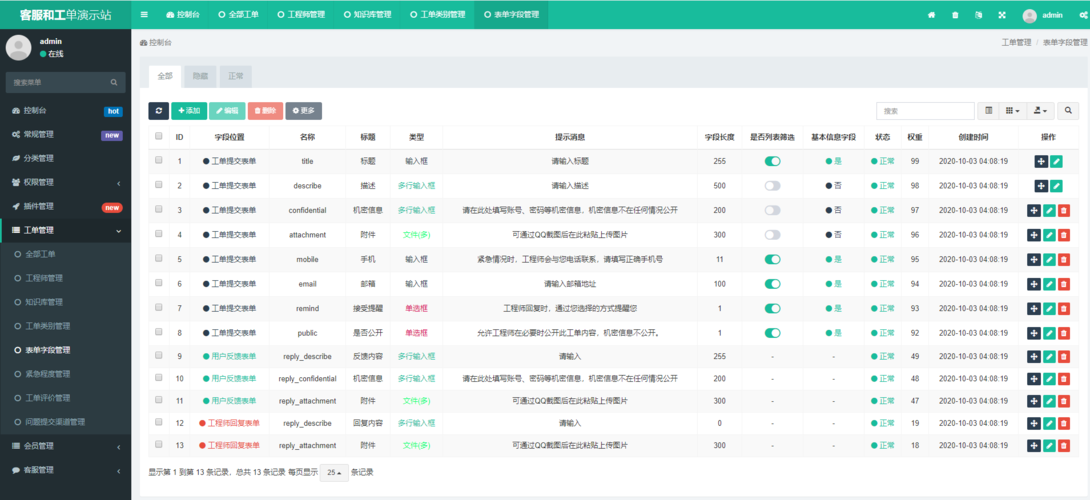
Task: Sort by the 权重 column header
Action: (x=915, y=138)
